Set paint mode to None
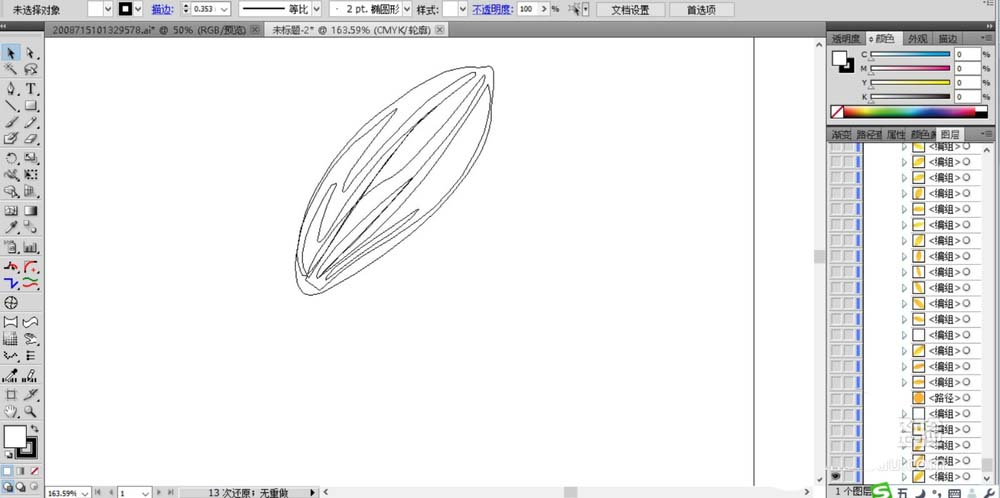 [34, 471]
